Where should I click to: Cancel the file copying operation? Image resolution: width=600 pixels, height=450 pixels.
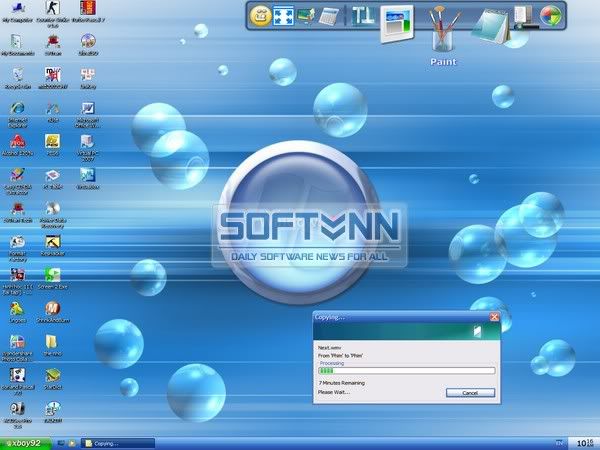point(470,393)
